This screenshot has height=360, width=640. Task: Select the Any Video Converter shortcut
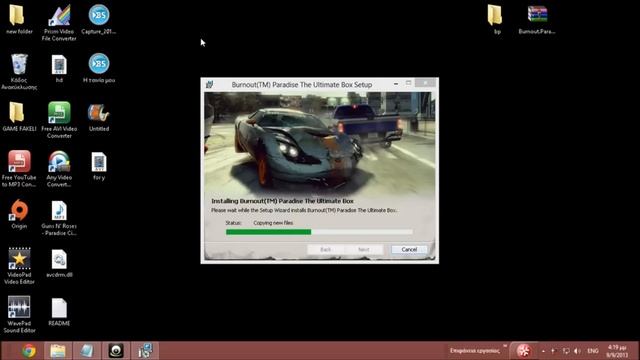pos(59,169)
